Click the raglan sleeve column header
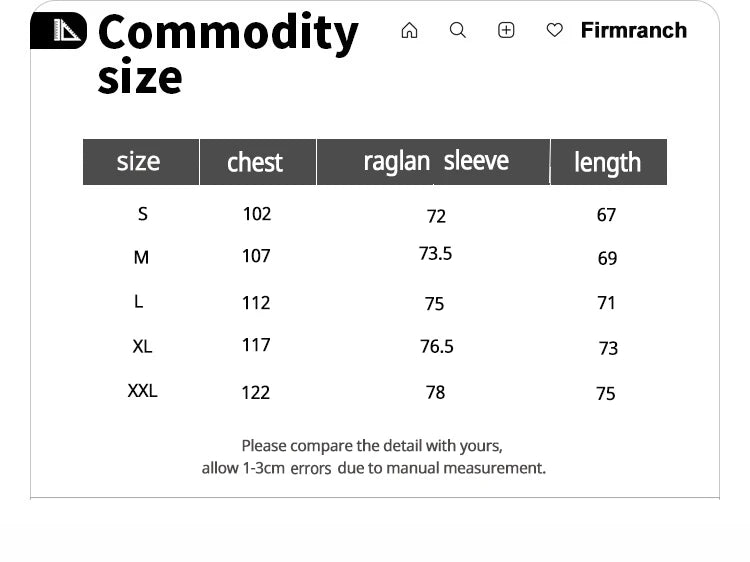The width and height of the screenshot is (750, 562). tap(435, 161)
